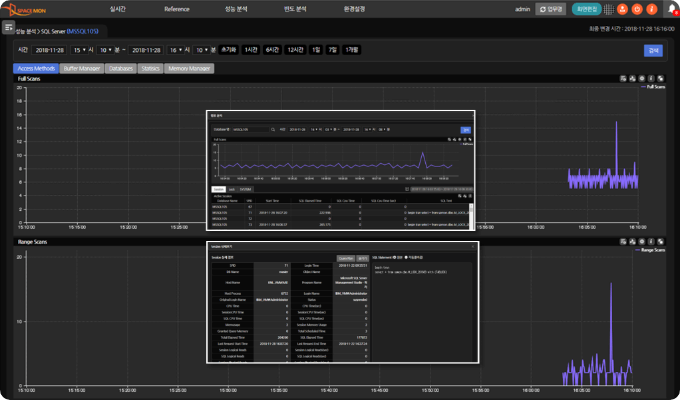This screenshot has width=680, height=400.
Task: Open the Reference menu
Action: coord(177,9)
